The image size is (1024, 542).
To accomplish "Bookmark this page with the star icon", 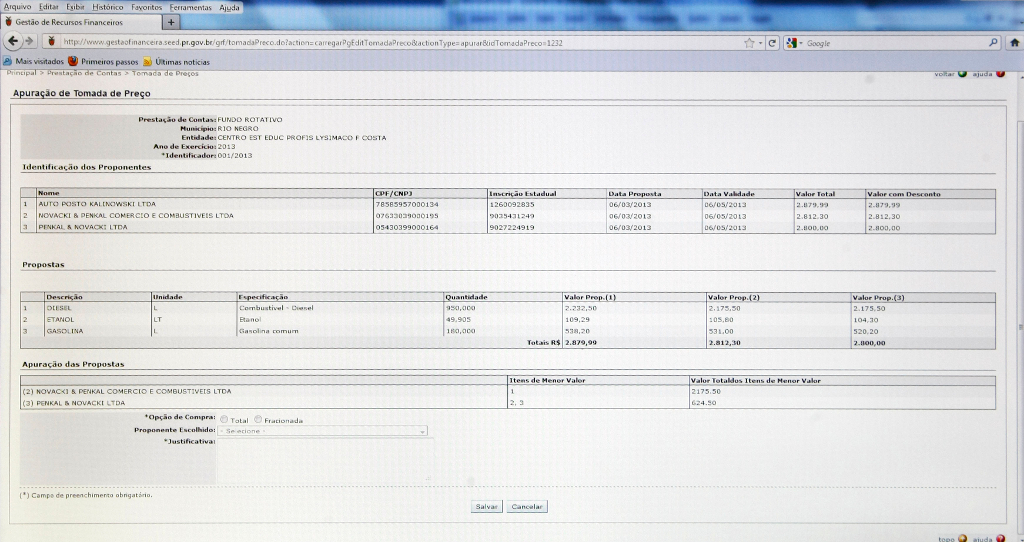I will coord(748,43).
